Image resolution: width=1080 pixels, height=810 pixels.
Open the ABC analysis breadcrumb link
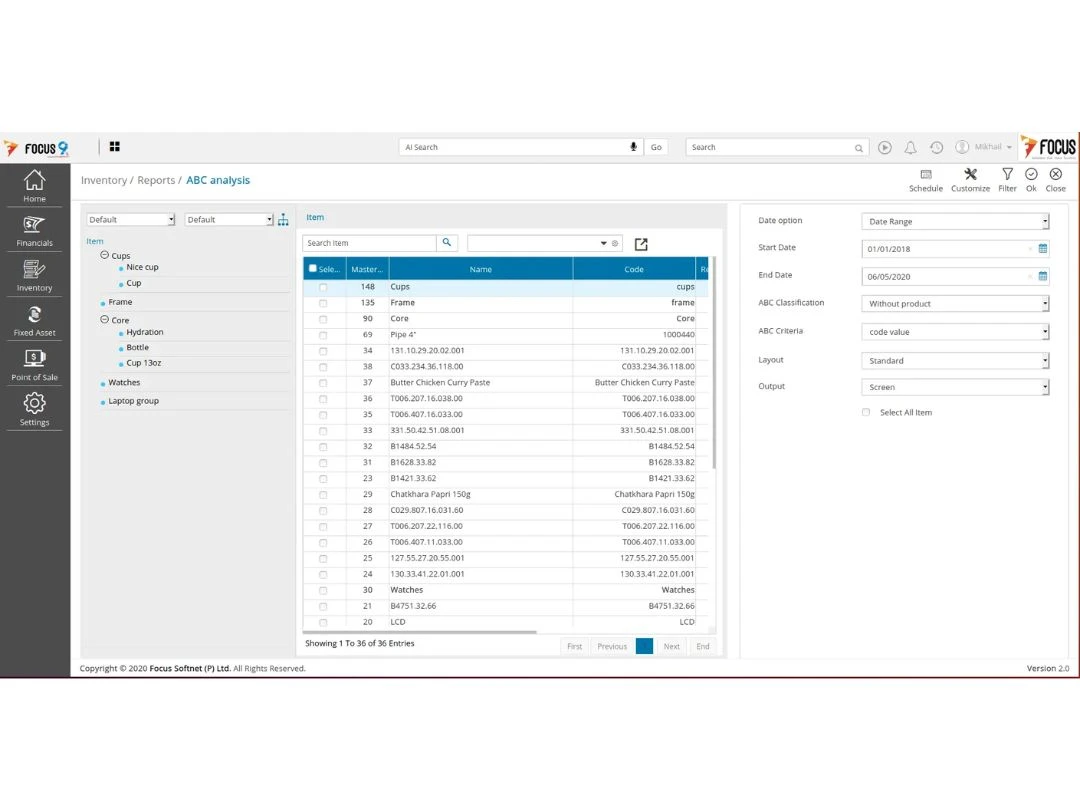(x=218, y=180)
